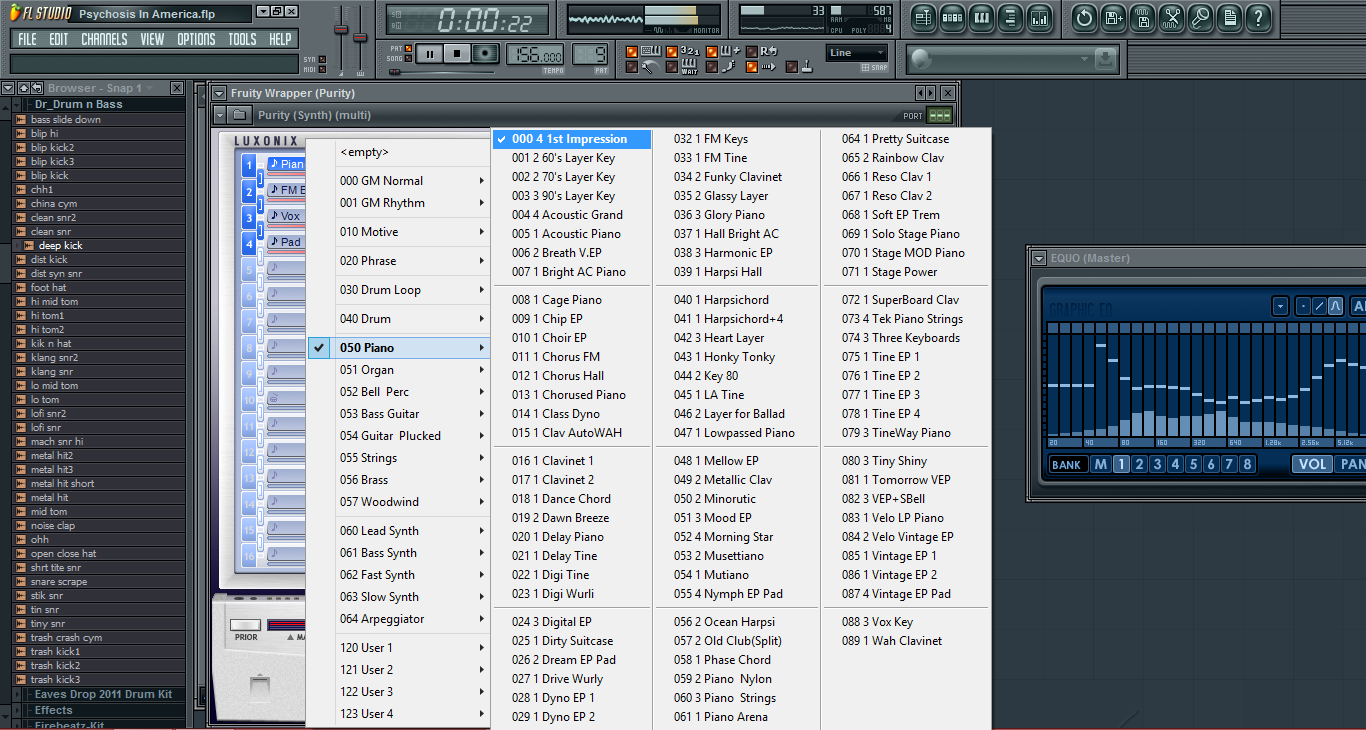The height and width of the screenshot is (730, 1366).
Task: Select EQUO bank 5 button
Action: coord(1193,464)
